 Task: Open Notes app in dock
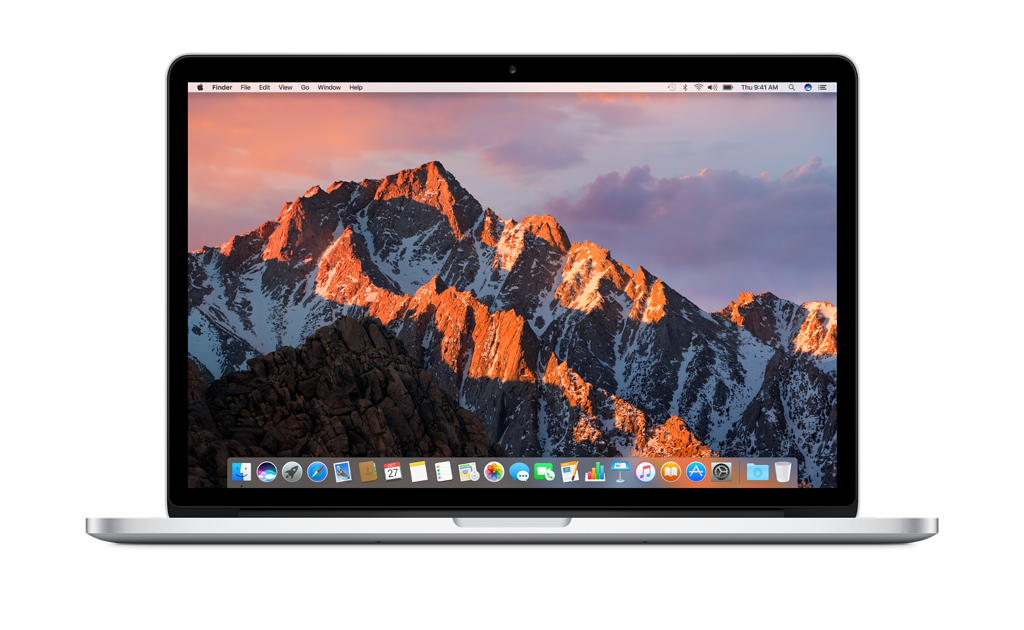point(418,471)
